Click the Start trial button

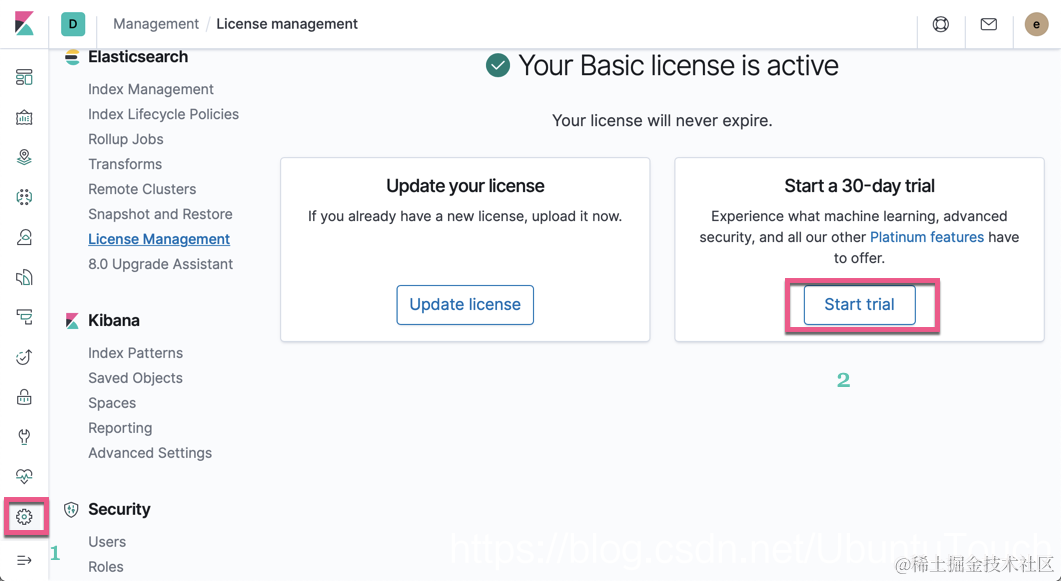pos(859,305)
